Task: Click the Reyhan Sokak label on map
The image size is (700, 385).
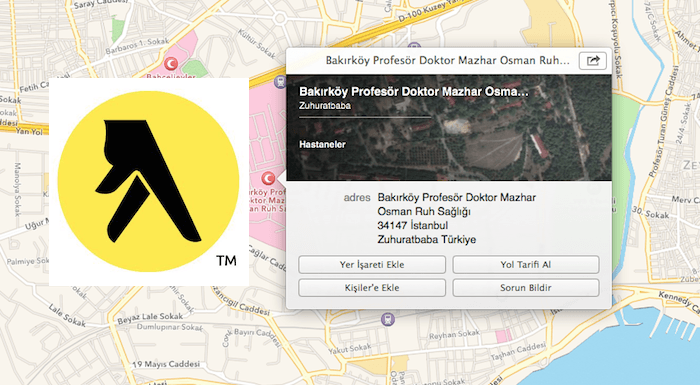Action: click(x=454, y=335)
